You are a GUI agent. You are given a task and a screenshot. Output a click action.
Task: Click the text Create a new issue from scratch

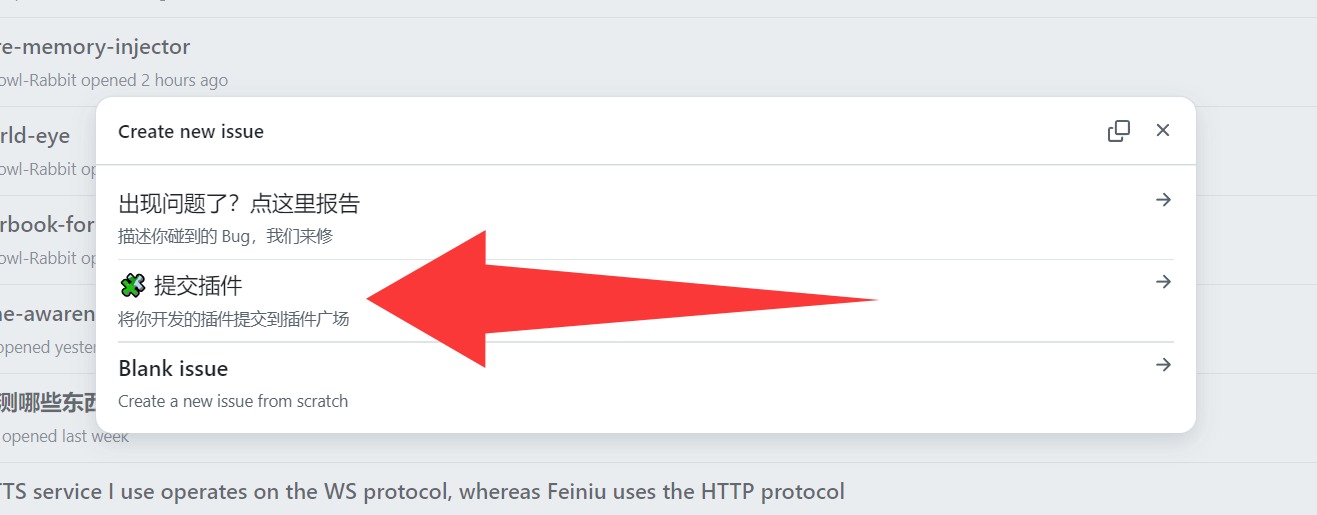(233, 401)
